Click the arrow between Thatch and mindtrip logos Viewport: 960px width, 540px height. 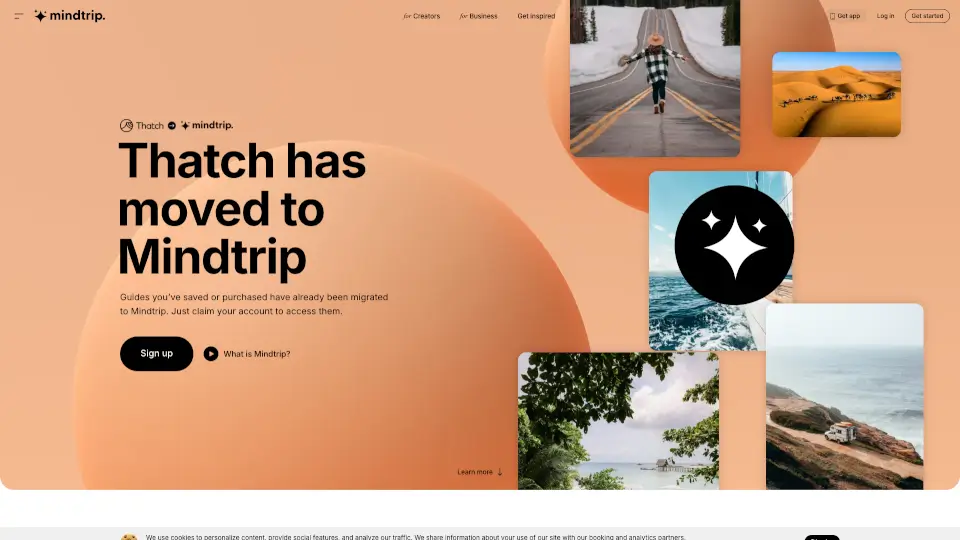pos(172,126)
